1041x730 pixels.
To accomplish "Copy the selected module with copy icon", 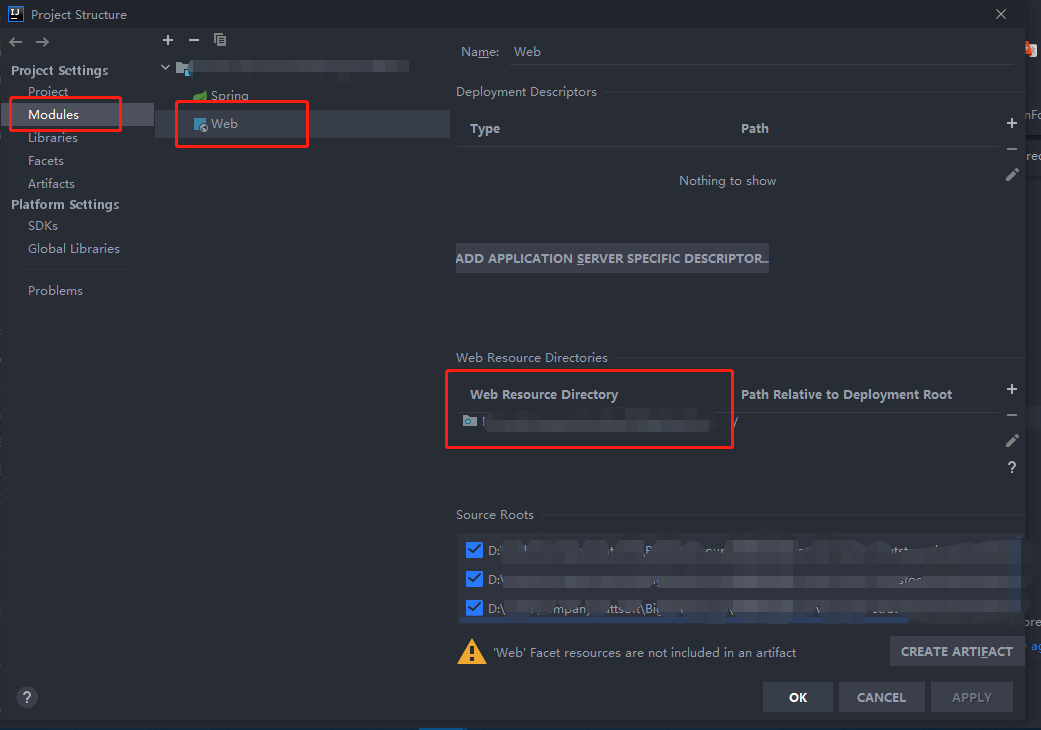I will (220, 40).
